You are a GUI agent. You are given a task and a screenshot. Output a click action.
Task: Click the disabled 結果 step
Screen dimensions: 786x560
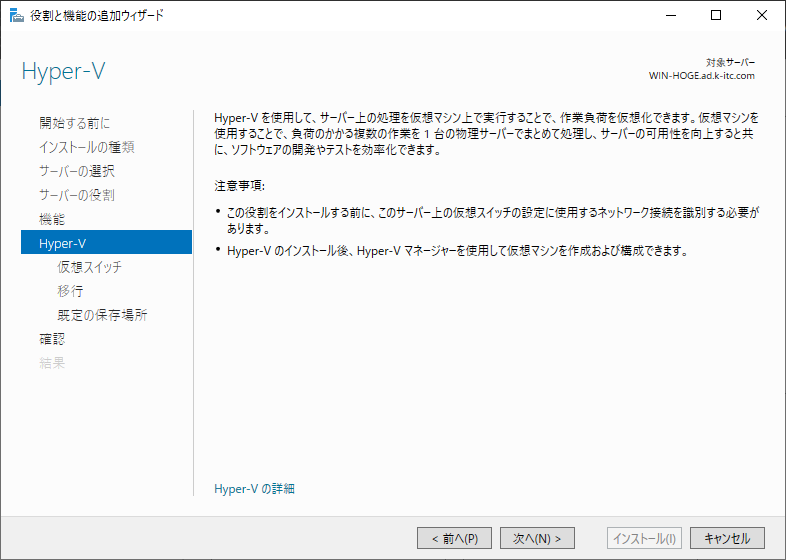coord(52,363)
